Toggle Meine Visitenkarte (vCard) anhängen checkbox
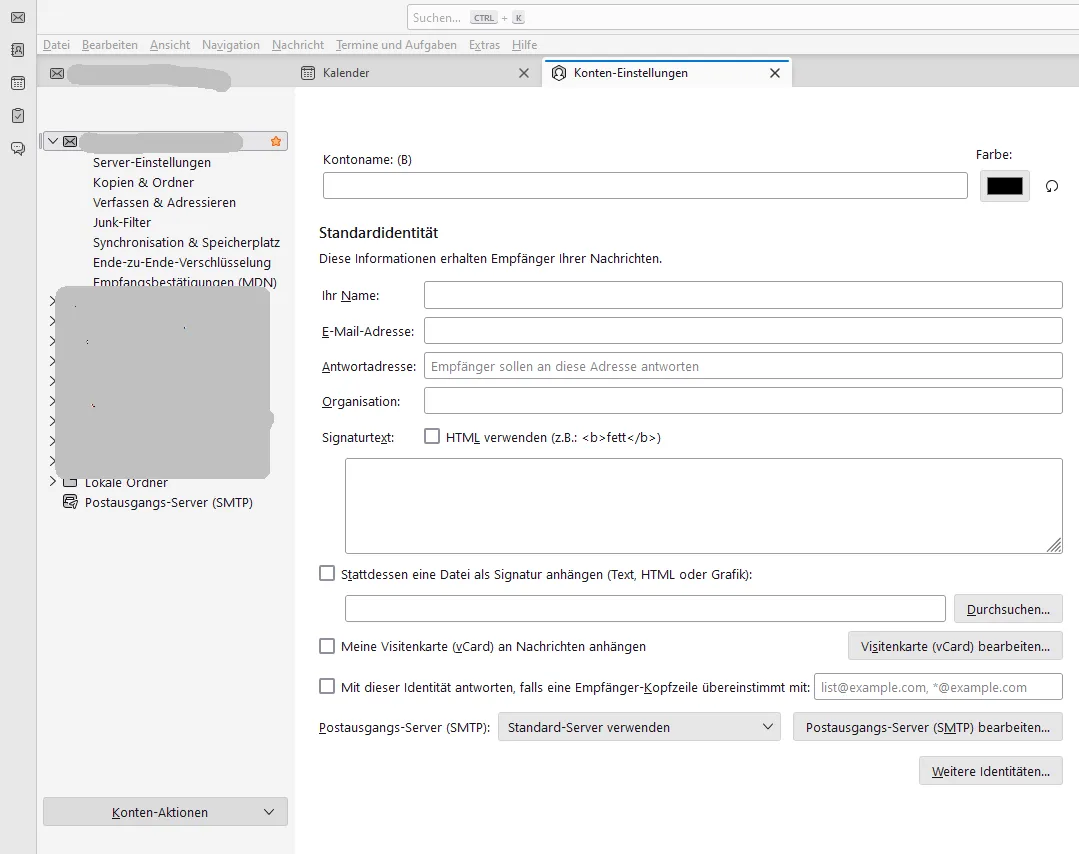The width and height of the screenshot is (1079, 854). [327, 645]
